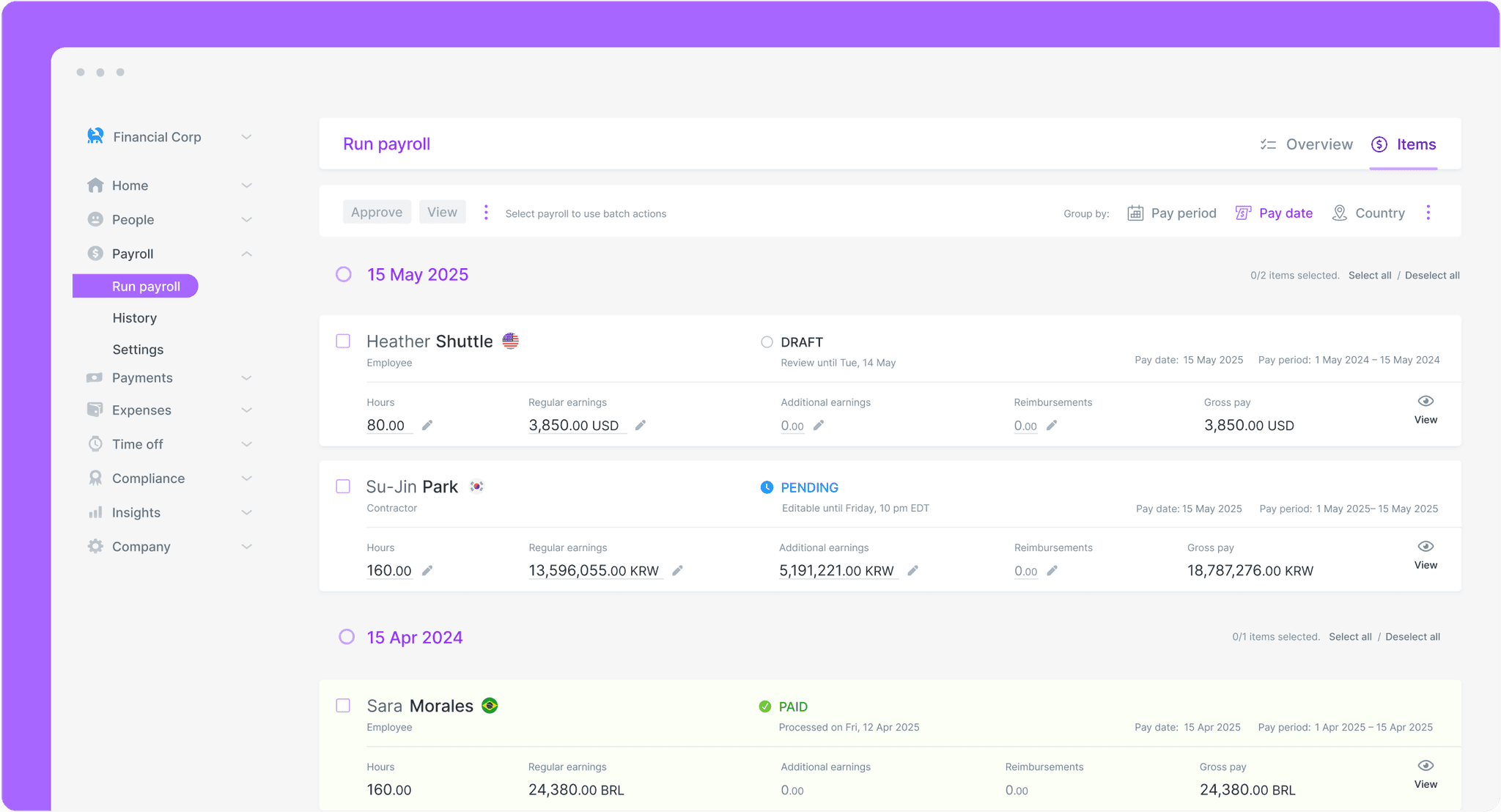The image size is (1501, 812).
Task: Click Insights bar chart icon in sidebar
Action: (95, 512)
